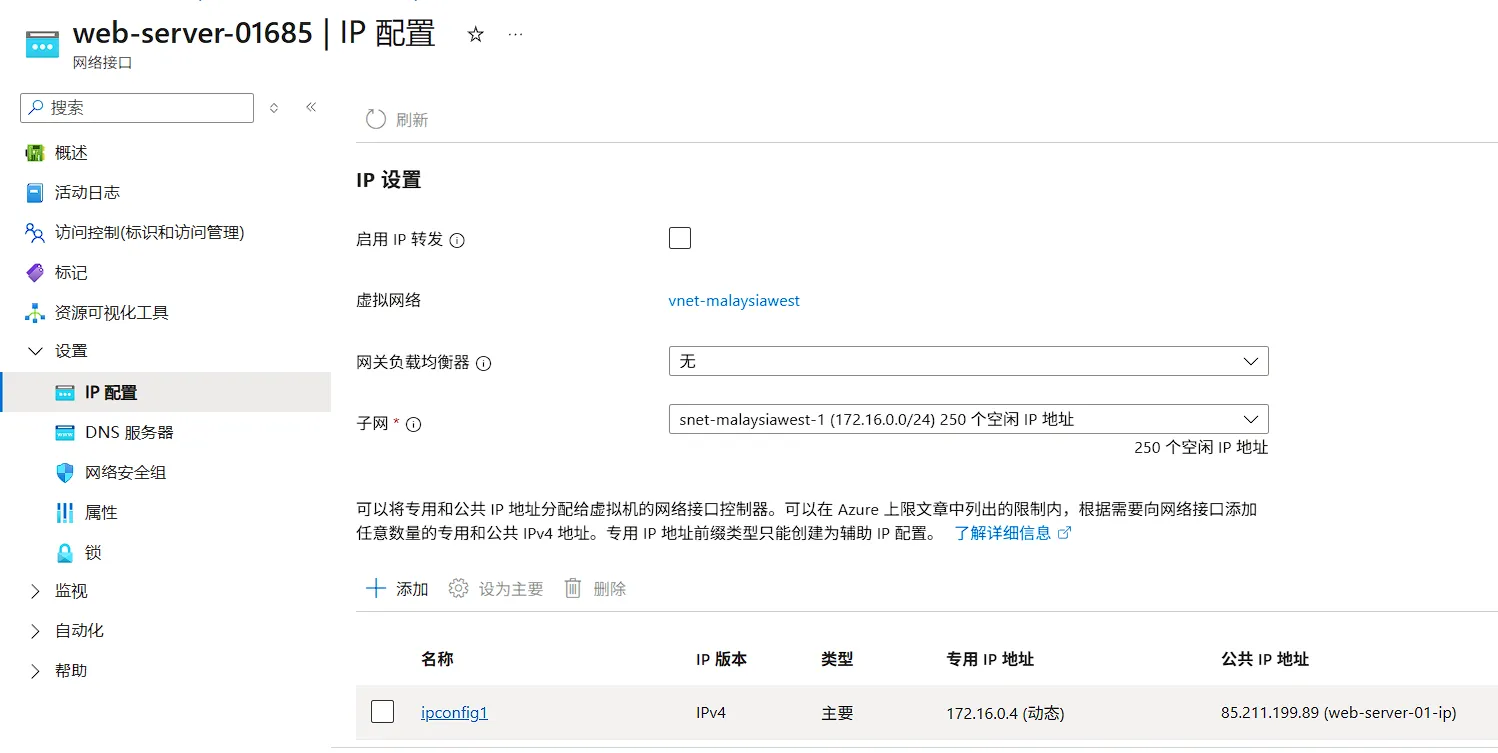
Task: Open the 概述 (Overview) page
Action: [x=70, y=152]
